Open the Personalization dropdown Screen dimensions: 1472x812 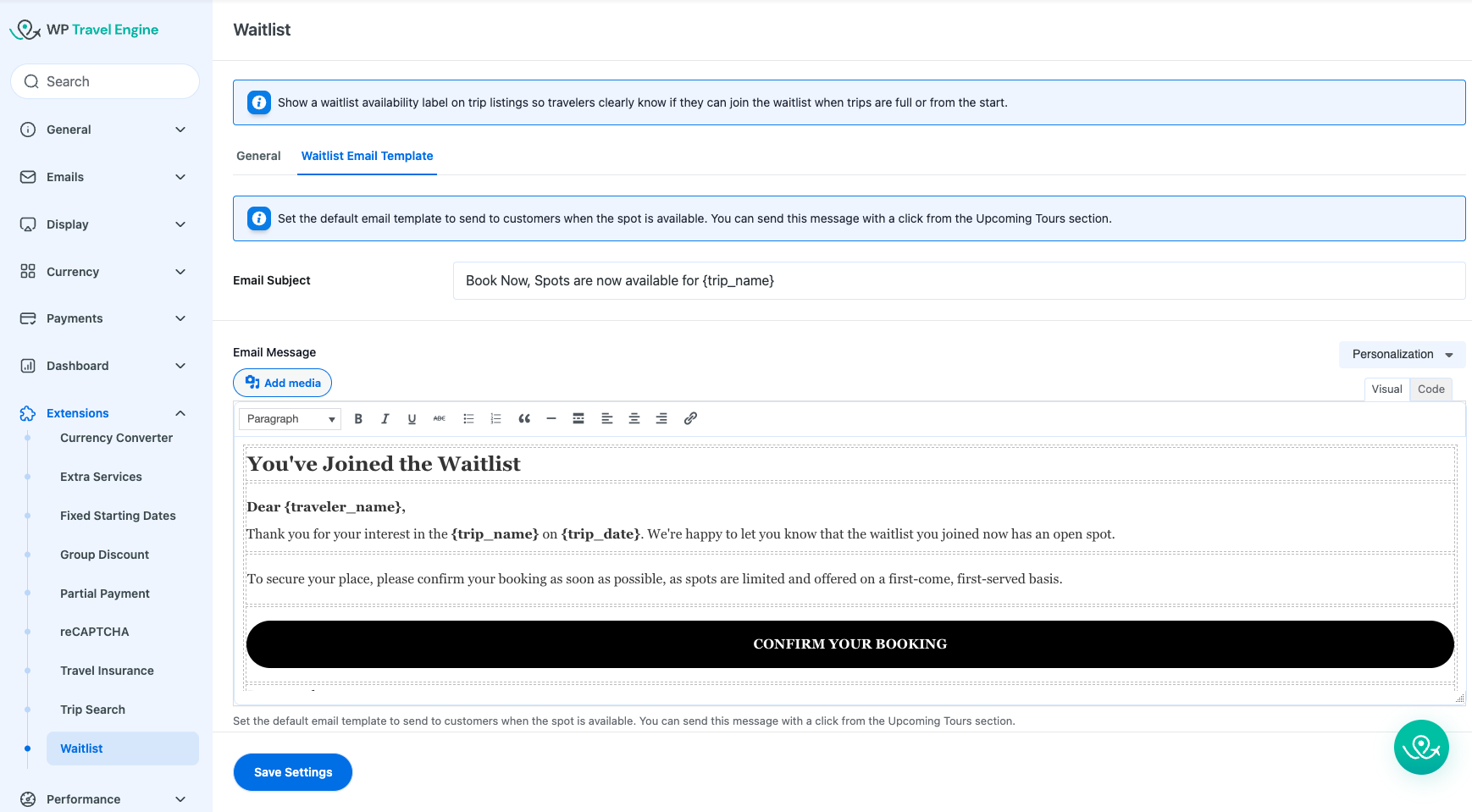[x=1402, y=354]
